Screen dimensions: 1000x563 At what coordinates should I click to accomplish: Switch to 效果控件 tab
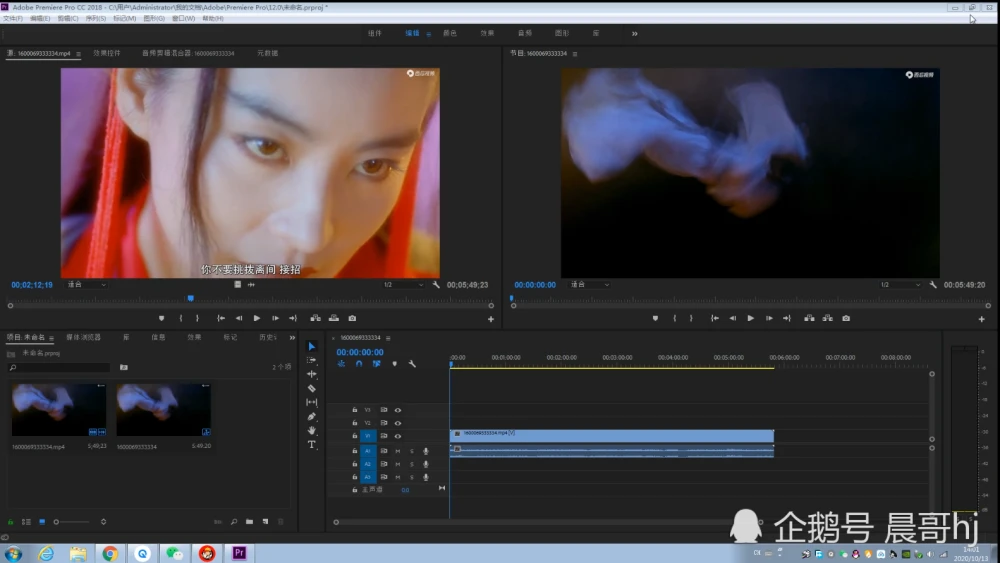107,54
